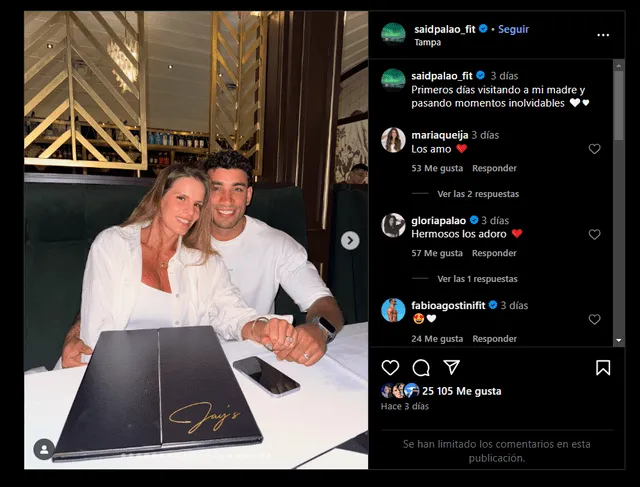Viewport: 640px width, 487px height.
Task: Open the three-dots more options menu
Action: tap(603, 35)
